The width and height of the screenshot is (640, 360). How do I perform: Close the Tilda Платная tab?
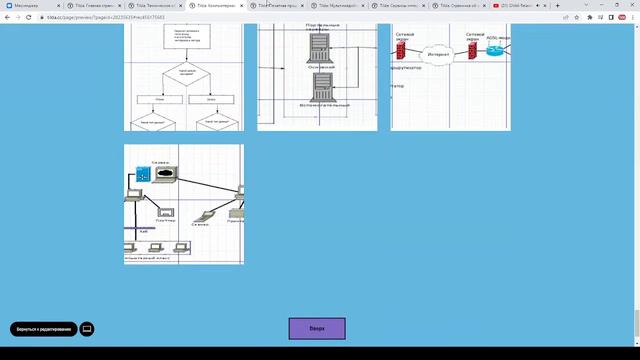tap(302, 6)
